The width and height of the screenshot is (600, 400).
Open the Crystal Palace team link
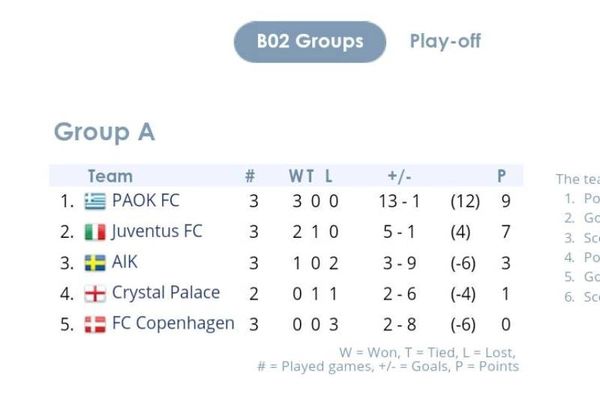(166, 293)
